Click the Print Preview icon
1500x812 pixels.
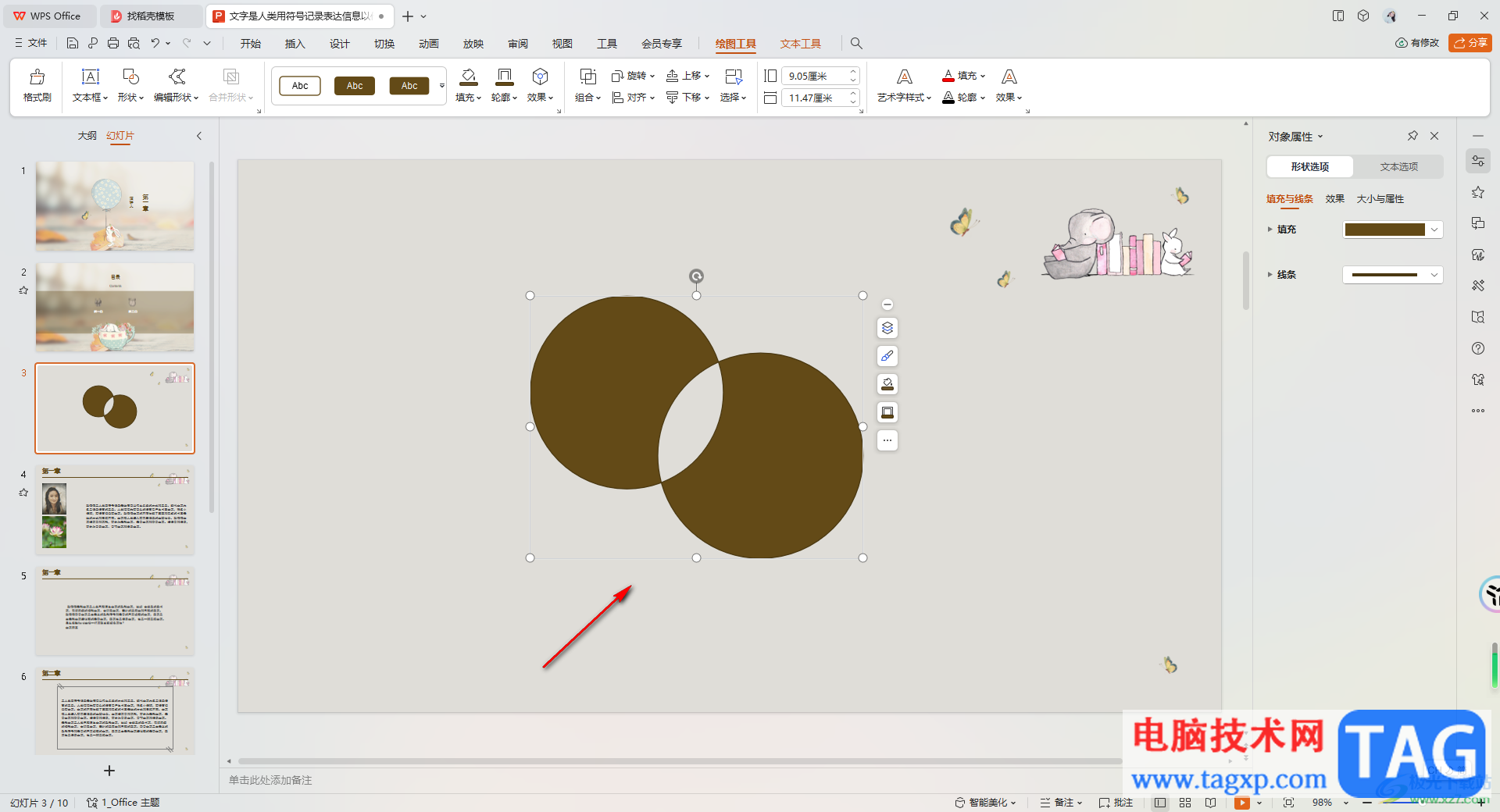coord(134,43)
